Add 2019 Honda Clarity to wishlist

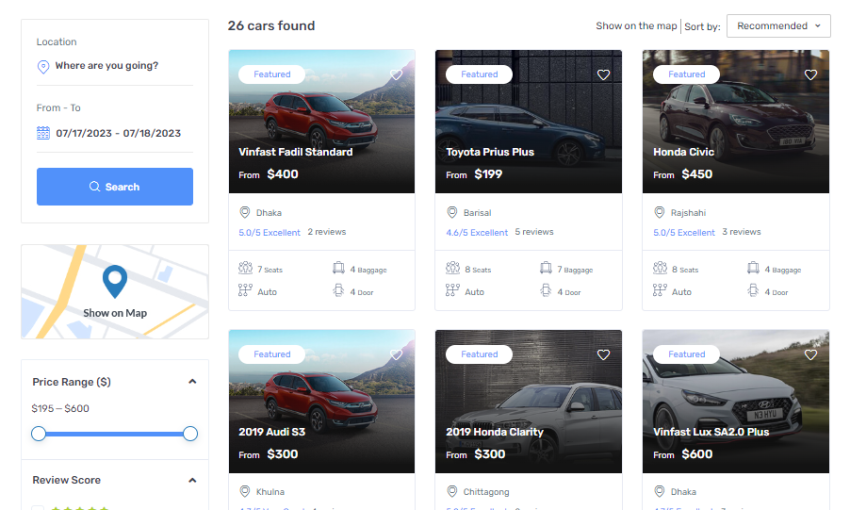[x=603, y=355]
